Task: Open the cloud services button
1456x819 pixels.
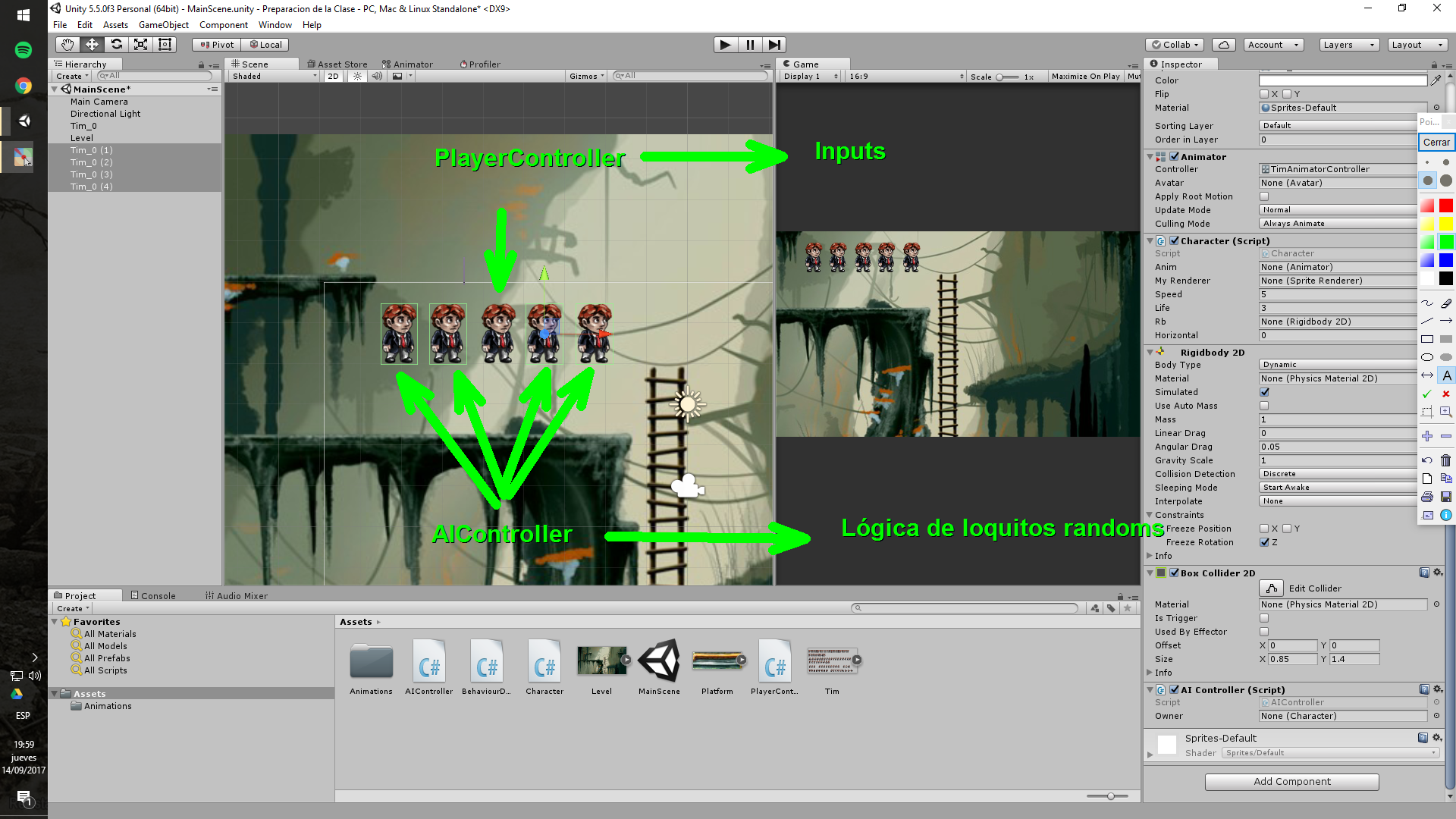Action: 1223,45
